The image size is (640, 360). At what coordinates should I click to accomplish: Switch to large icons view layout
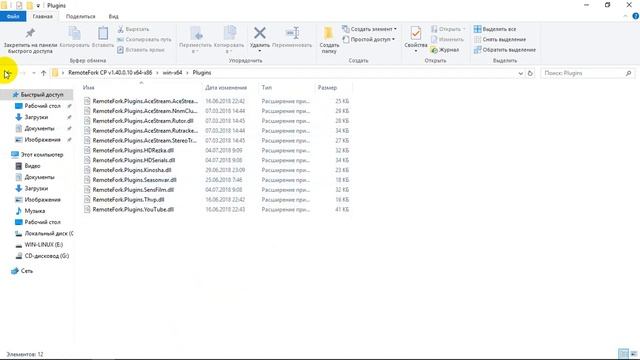tap(633, 353)
